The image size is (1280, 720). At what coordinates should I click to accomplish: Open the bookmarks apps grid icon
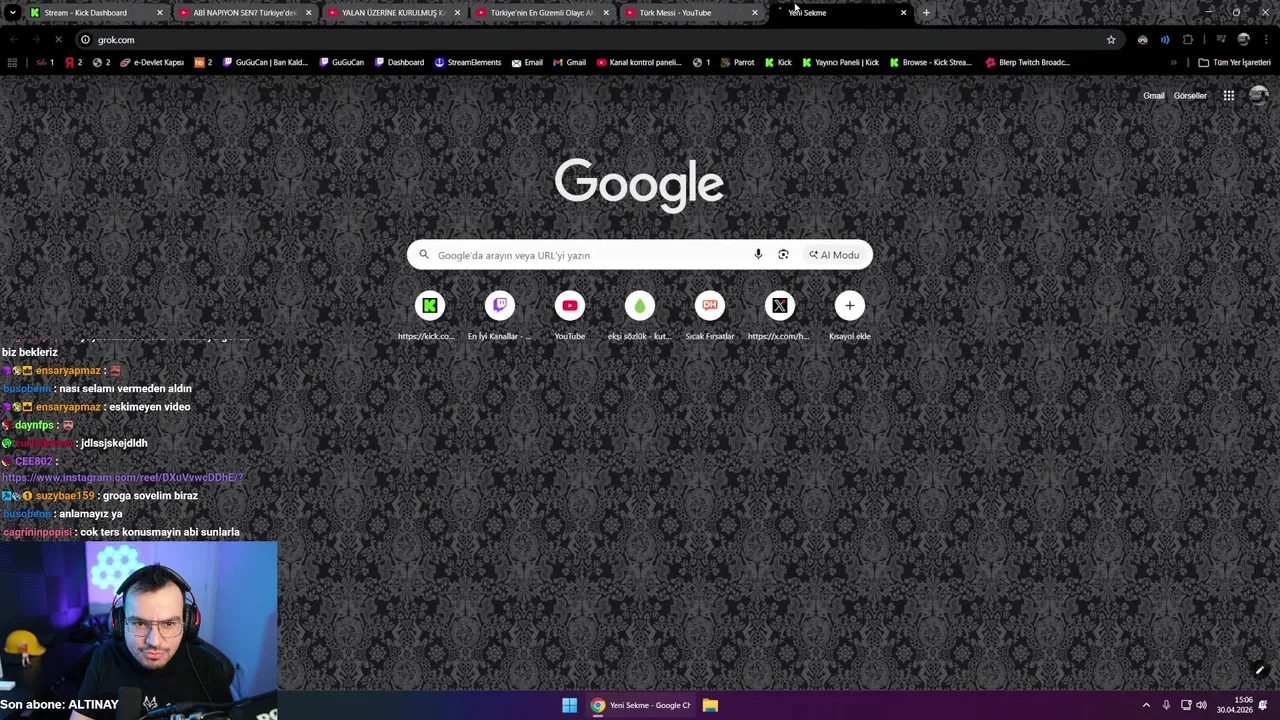[x=12, y=62]
